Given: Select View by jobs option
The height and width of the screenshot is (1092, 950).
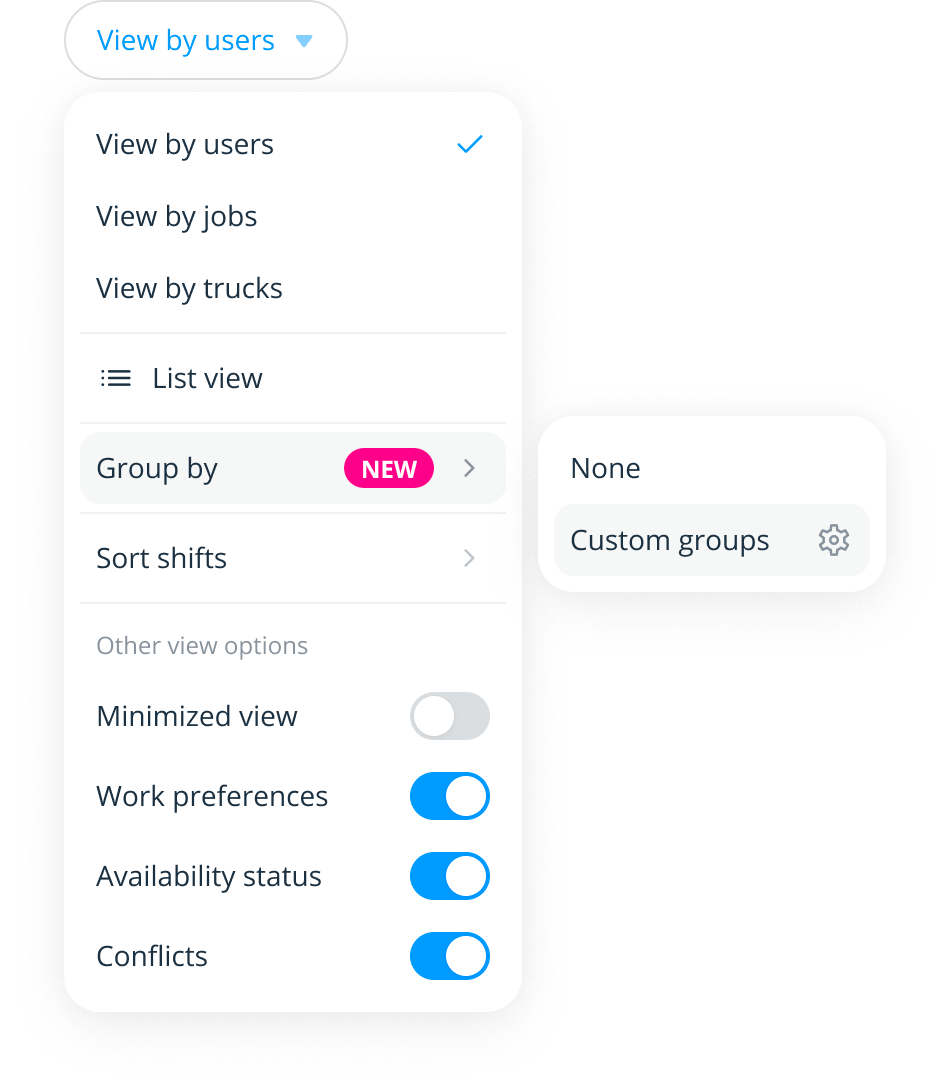Looking at the screenshot, I should click(x=177, y=216).
